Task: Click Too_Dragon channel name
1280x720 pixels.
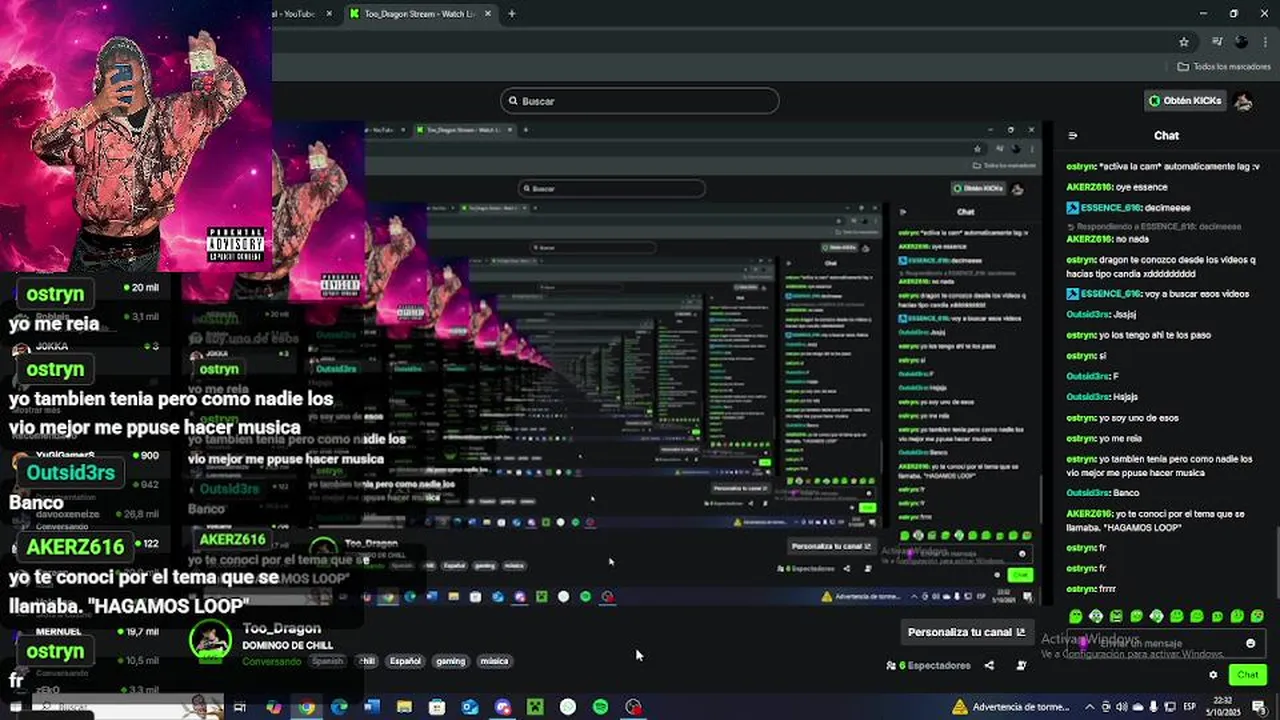Action: [x=282, y=629]
